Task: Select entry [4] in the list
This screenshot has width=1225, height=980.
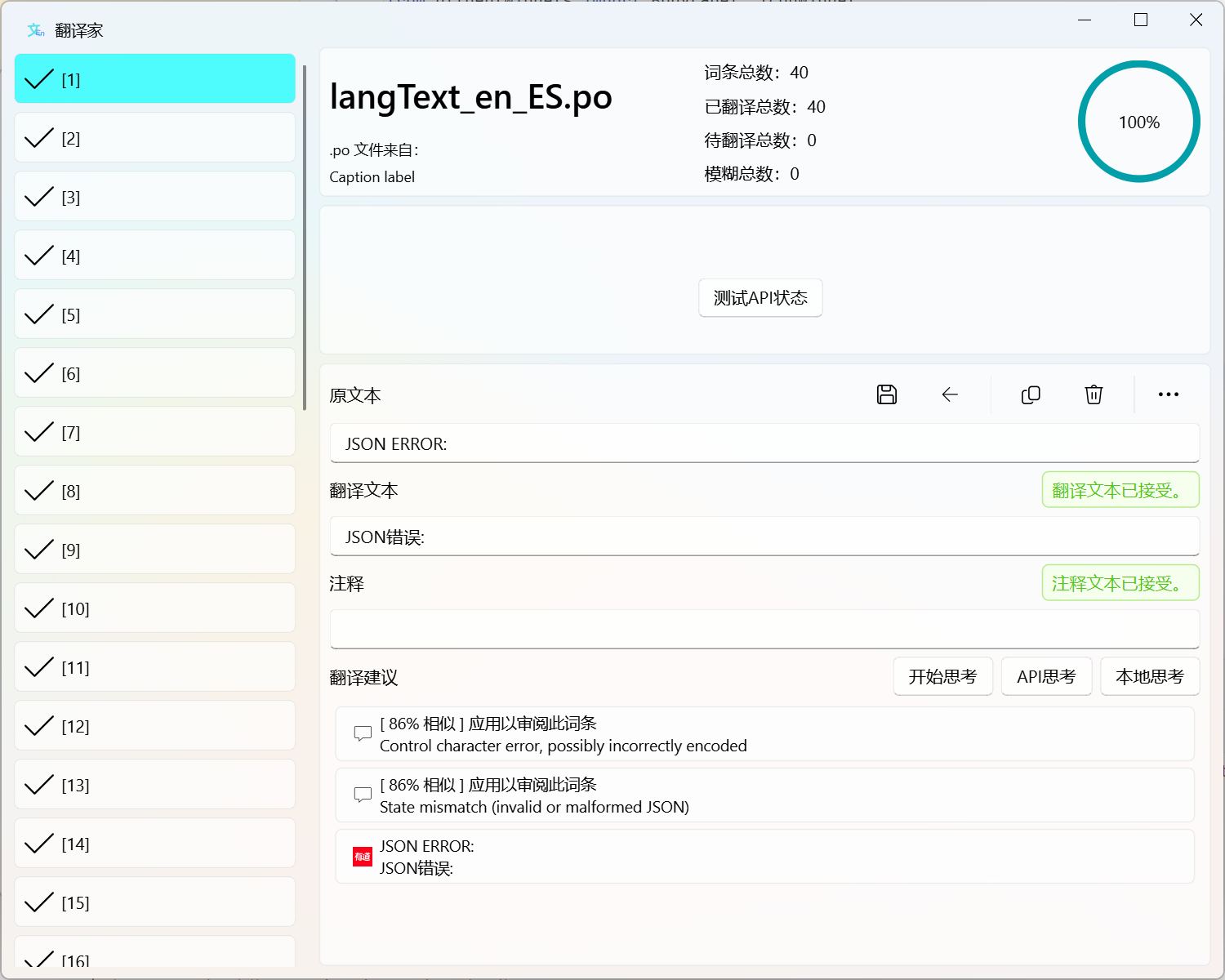Action: coord(155,256)
